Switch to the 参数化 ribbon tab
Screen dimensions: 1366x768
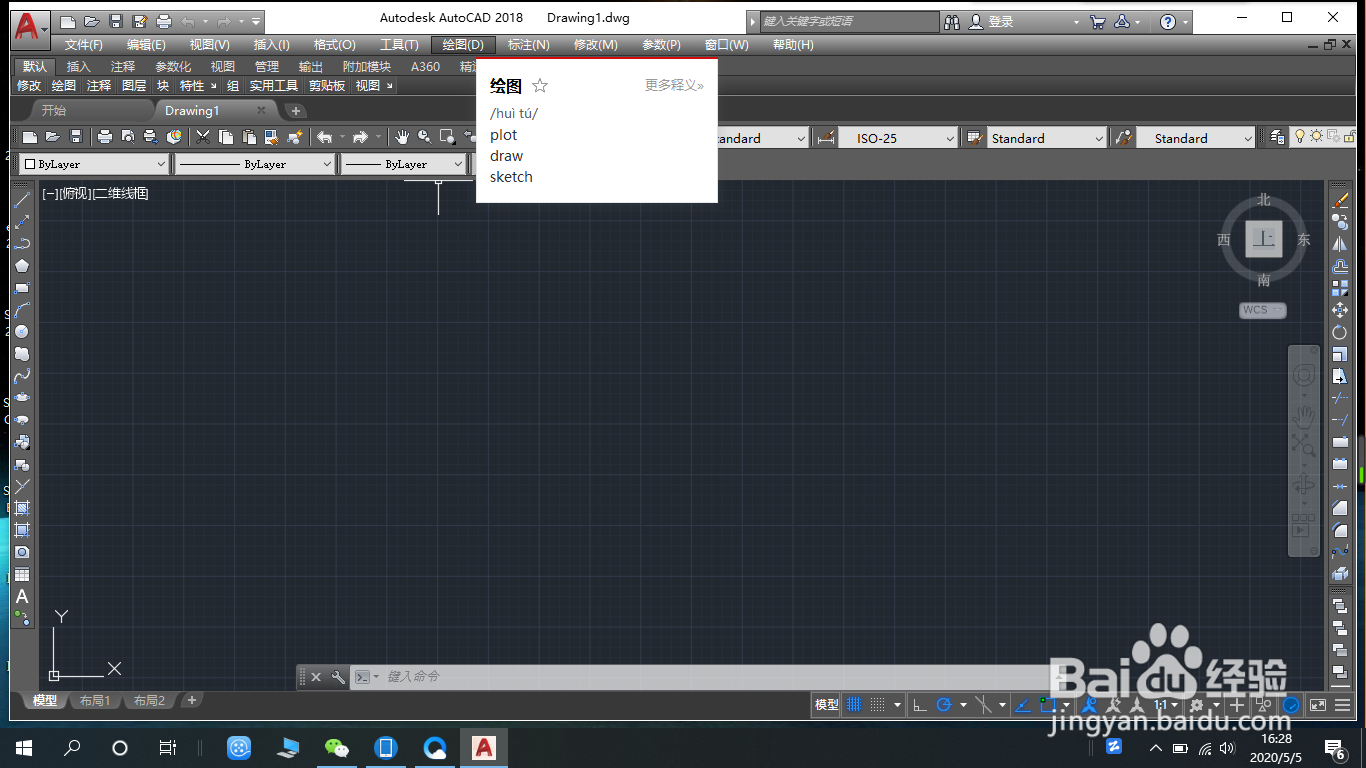pos(173,67)
